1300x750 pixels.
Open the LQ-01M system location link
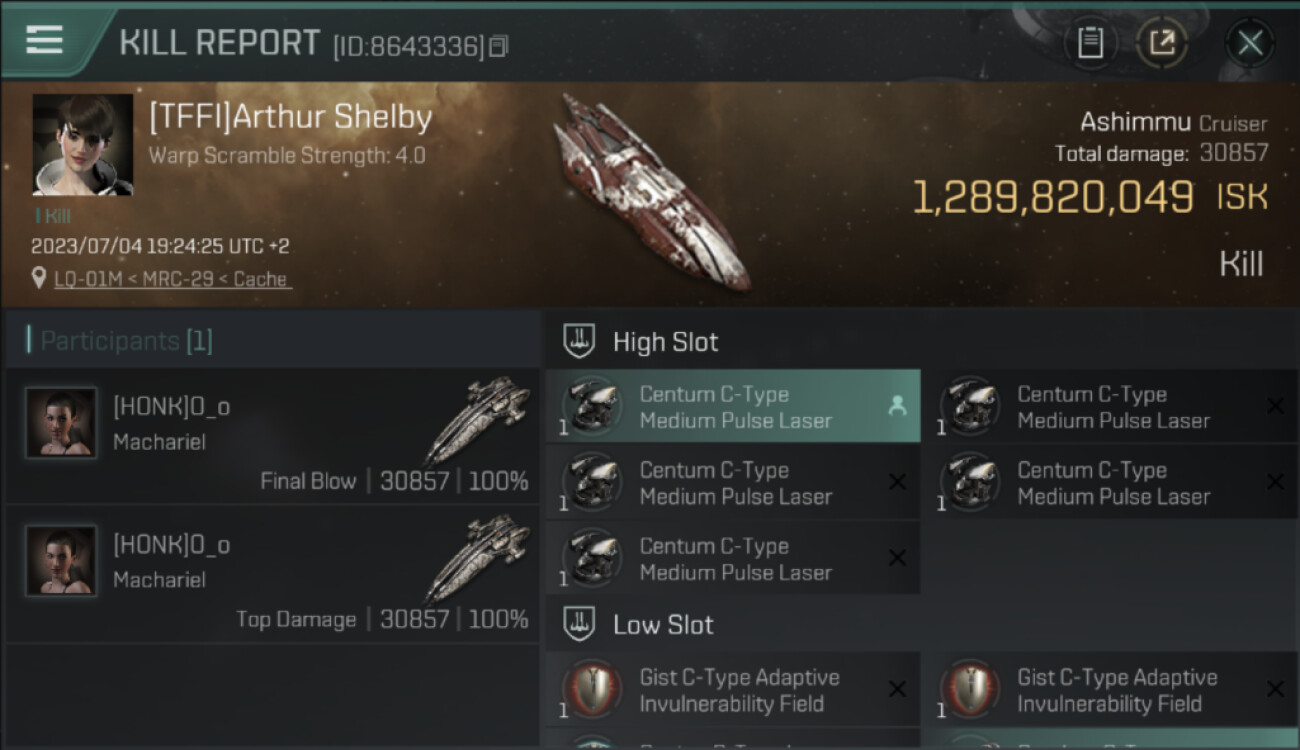point(172,280)
